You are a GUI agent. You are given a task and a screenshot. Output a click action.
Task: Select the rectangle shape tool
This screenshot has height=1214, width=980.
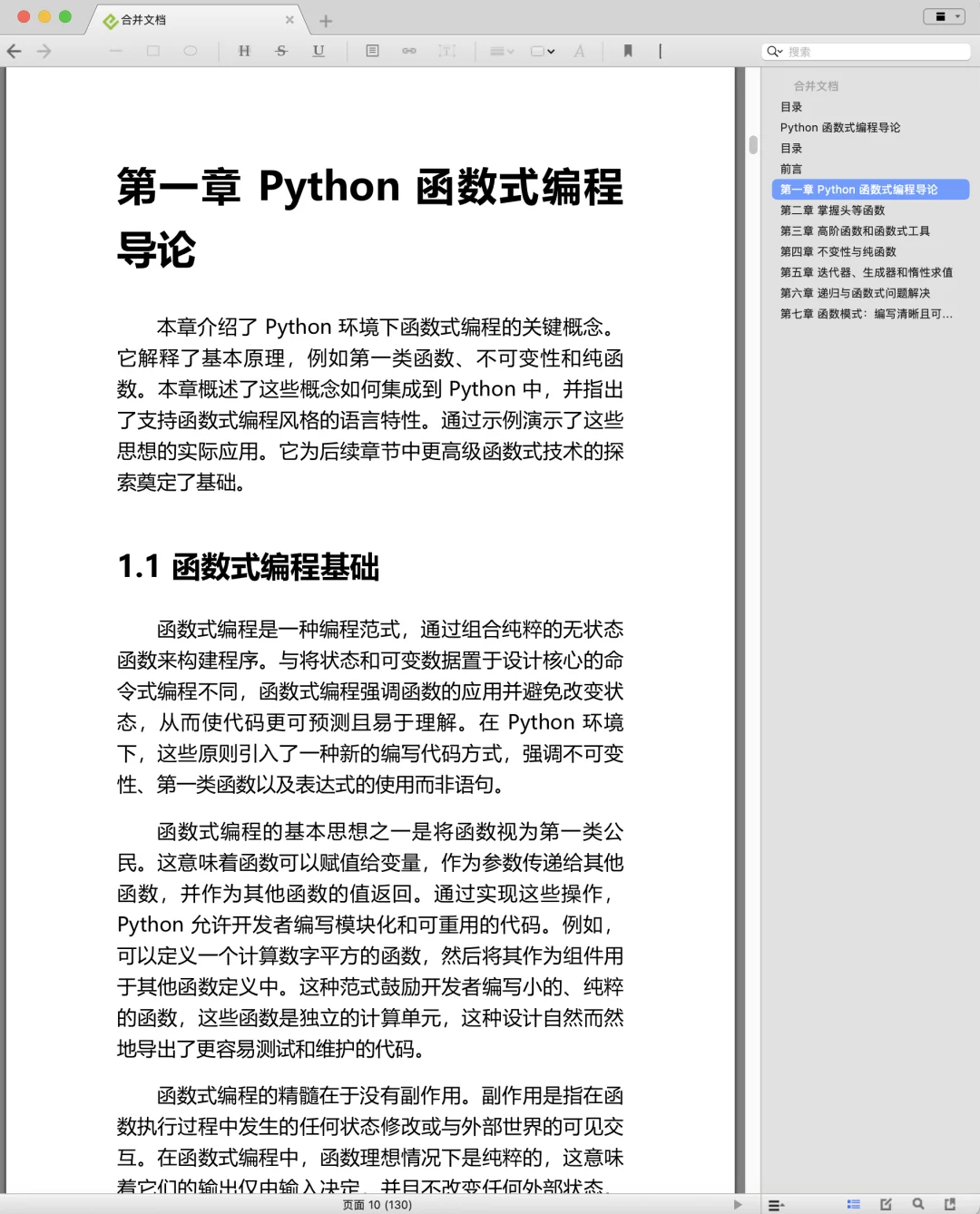(153, 51)
